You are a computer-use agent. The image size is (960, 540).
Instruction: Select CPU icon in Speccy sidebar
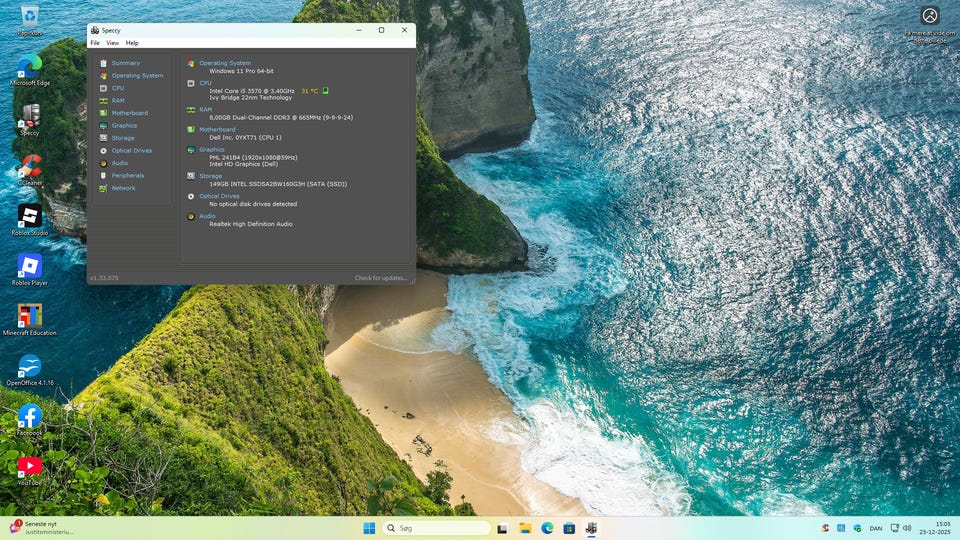click(x=103, y=88)
